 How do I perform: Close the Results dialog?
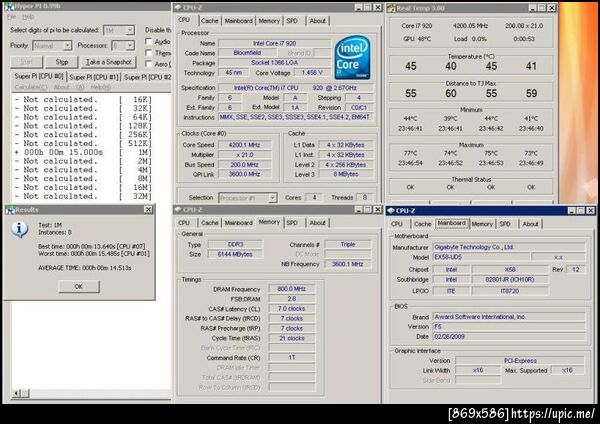click(x=148, y=209)
